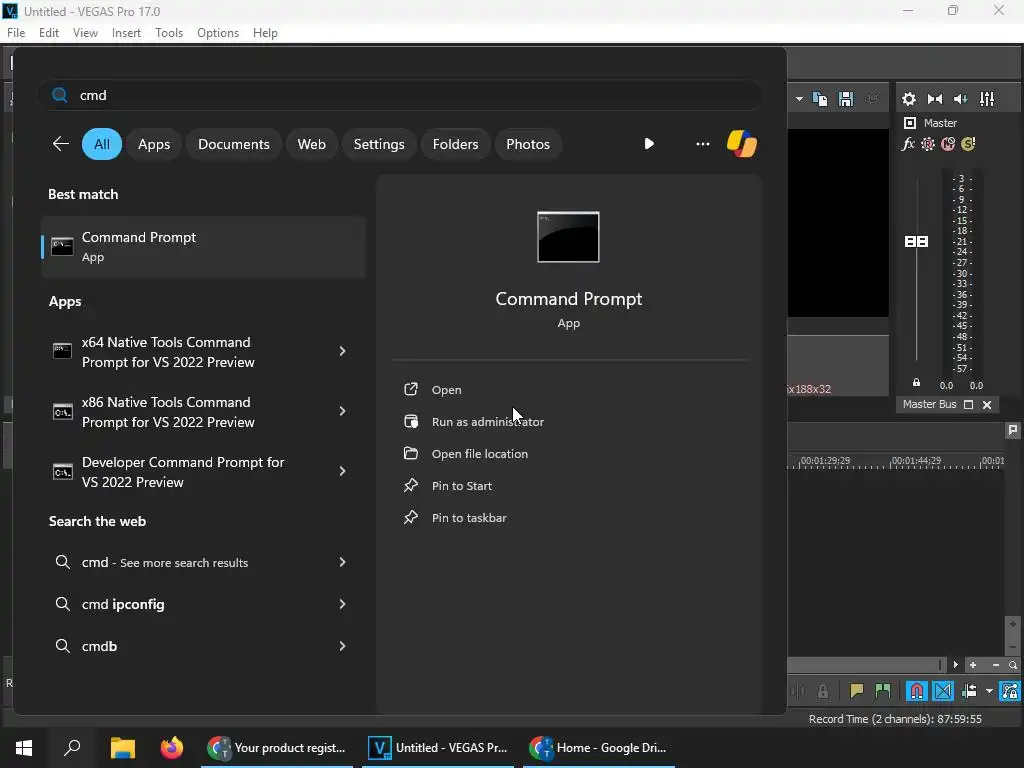Click the Master automation settings icon
Screen dimensions: 1024x768
[x=927, y=144]
